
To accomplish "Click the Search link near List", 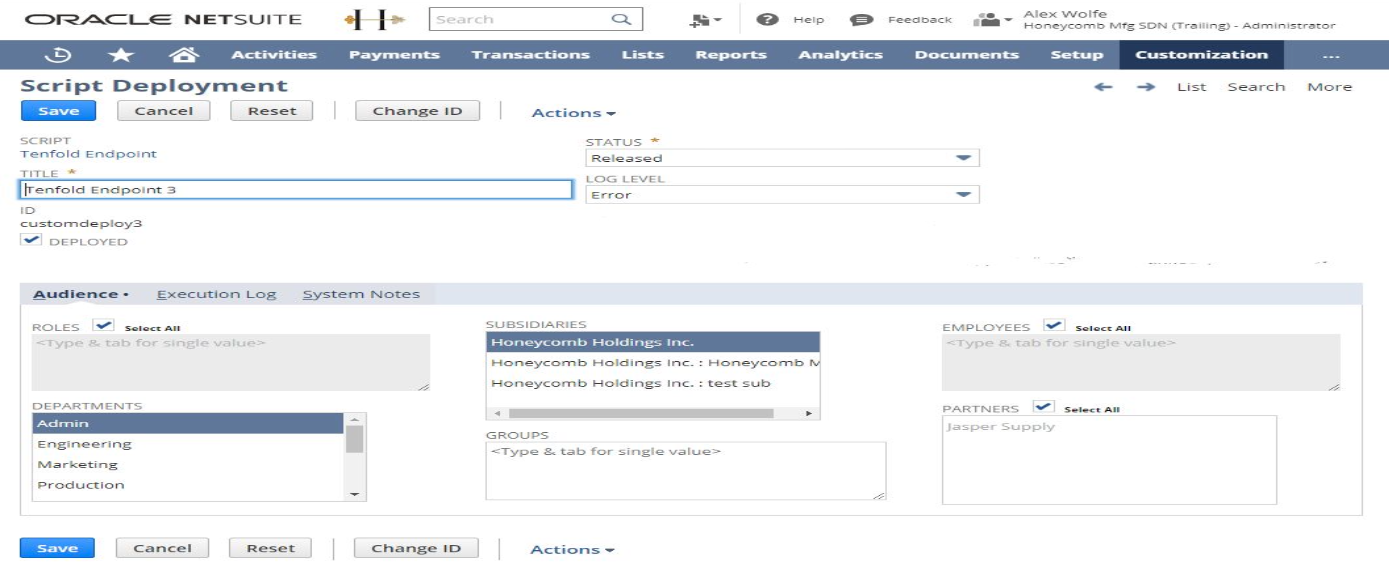I will pyautogui.click(x=1256, y=87).
